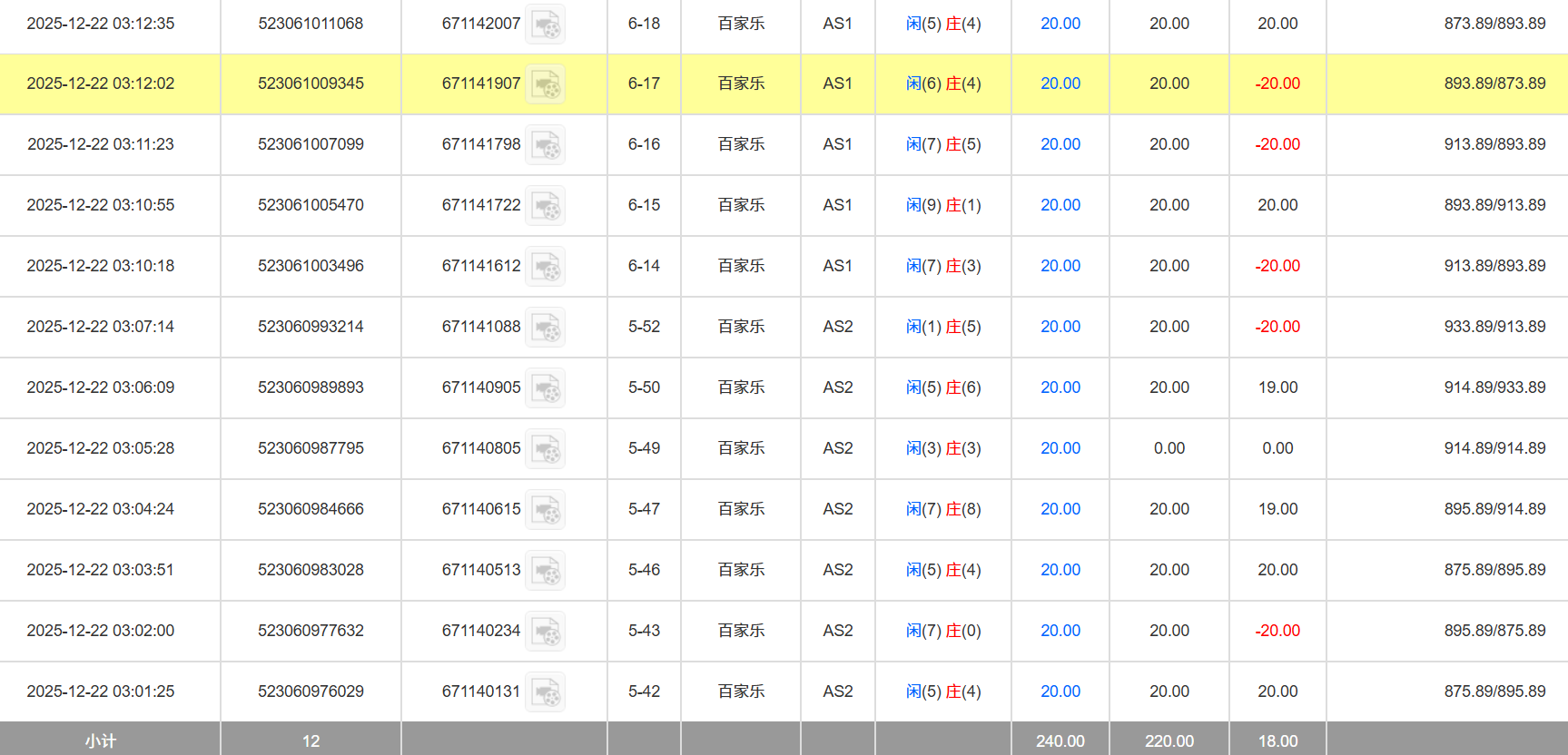
Task: View replay icon next to 671141722
Action: (546, 206)
